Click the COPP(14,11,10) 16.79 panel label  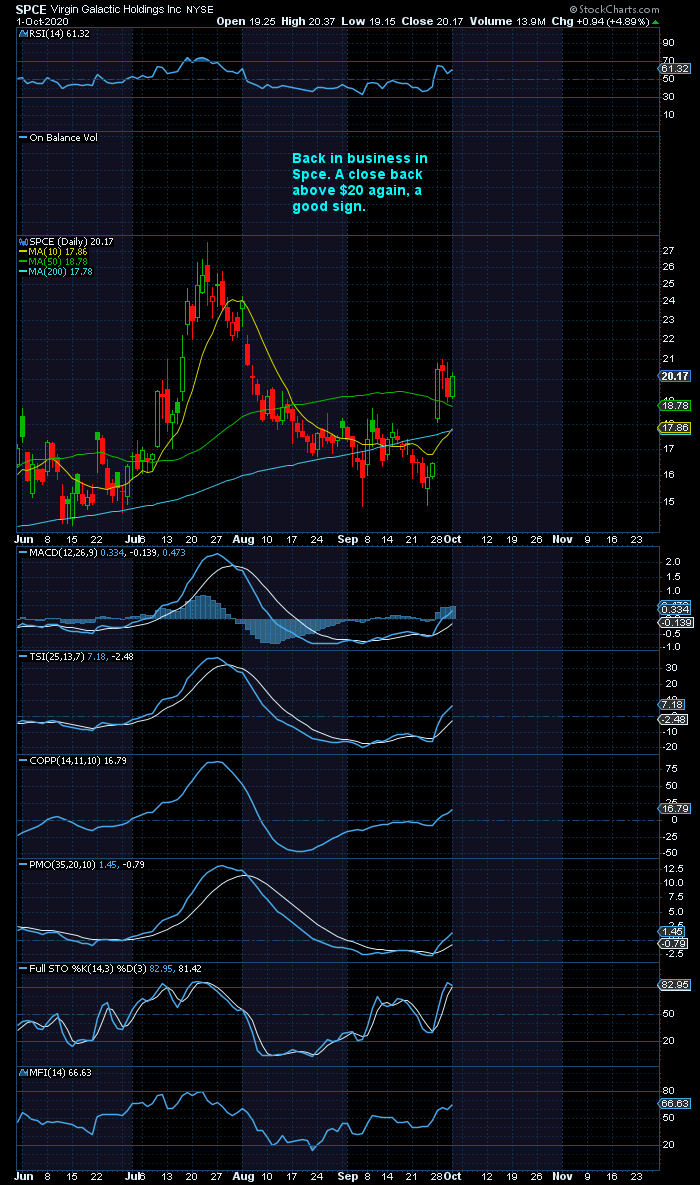[x=73, y=760]
